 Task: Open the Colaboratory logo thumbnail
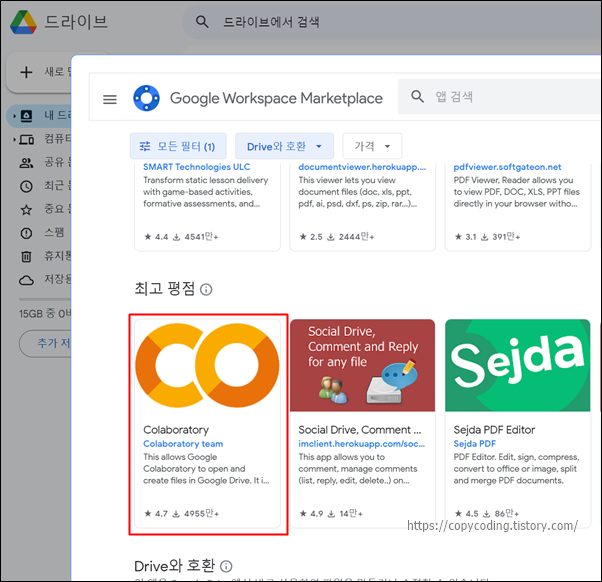207,365
